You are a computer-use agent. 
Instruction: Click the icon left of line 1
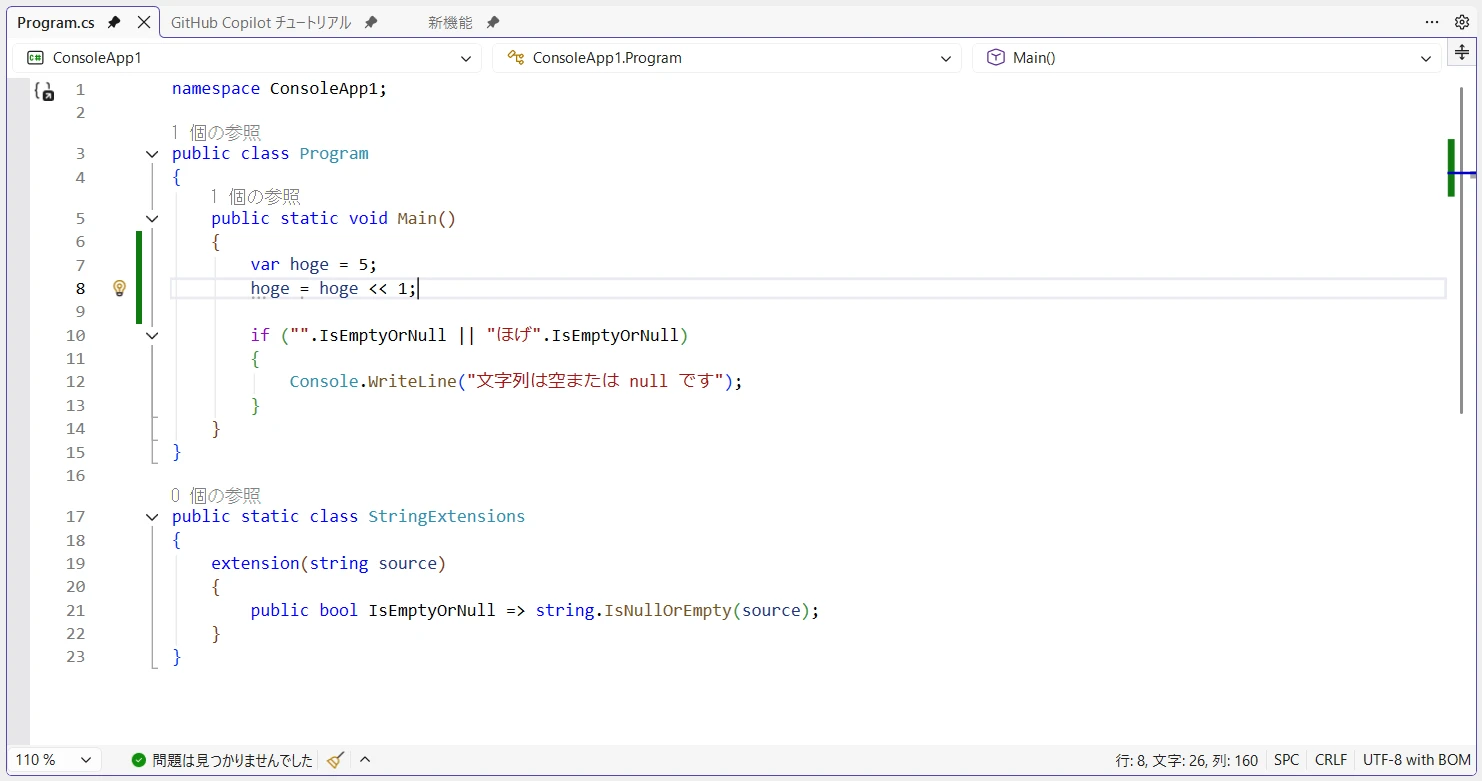[44, 91]
